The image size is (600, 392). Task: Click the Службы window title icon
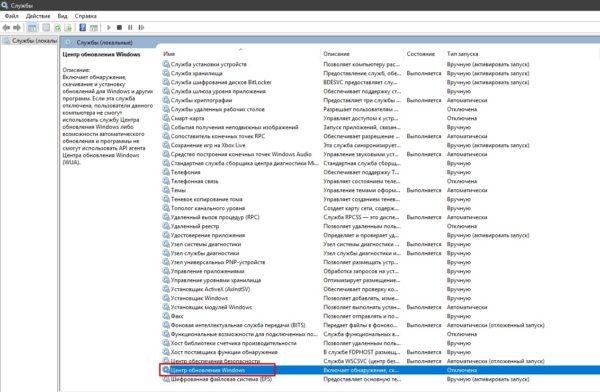(5, 5)
